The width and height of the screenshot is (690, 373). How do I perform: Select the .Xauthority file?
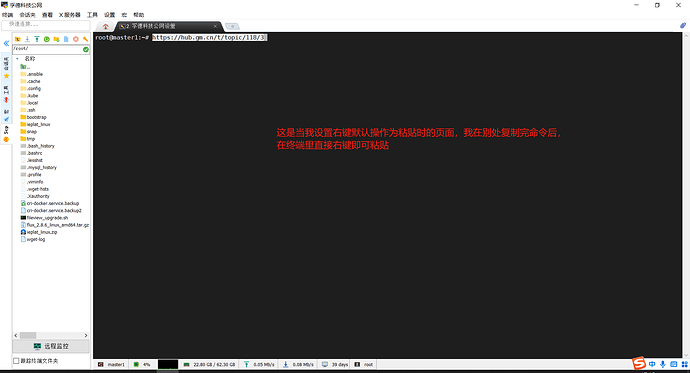pos(35,196)
